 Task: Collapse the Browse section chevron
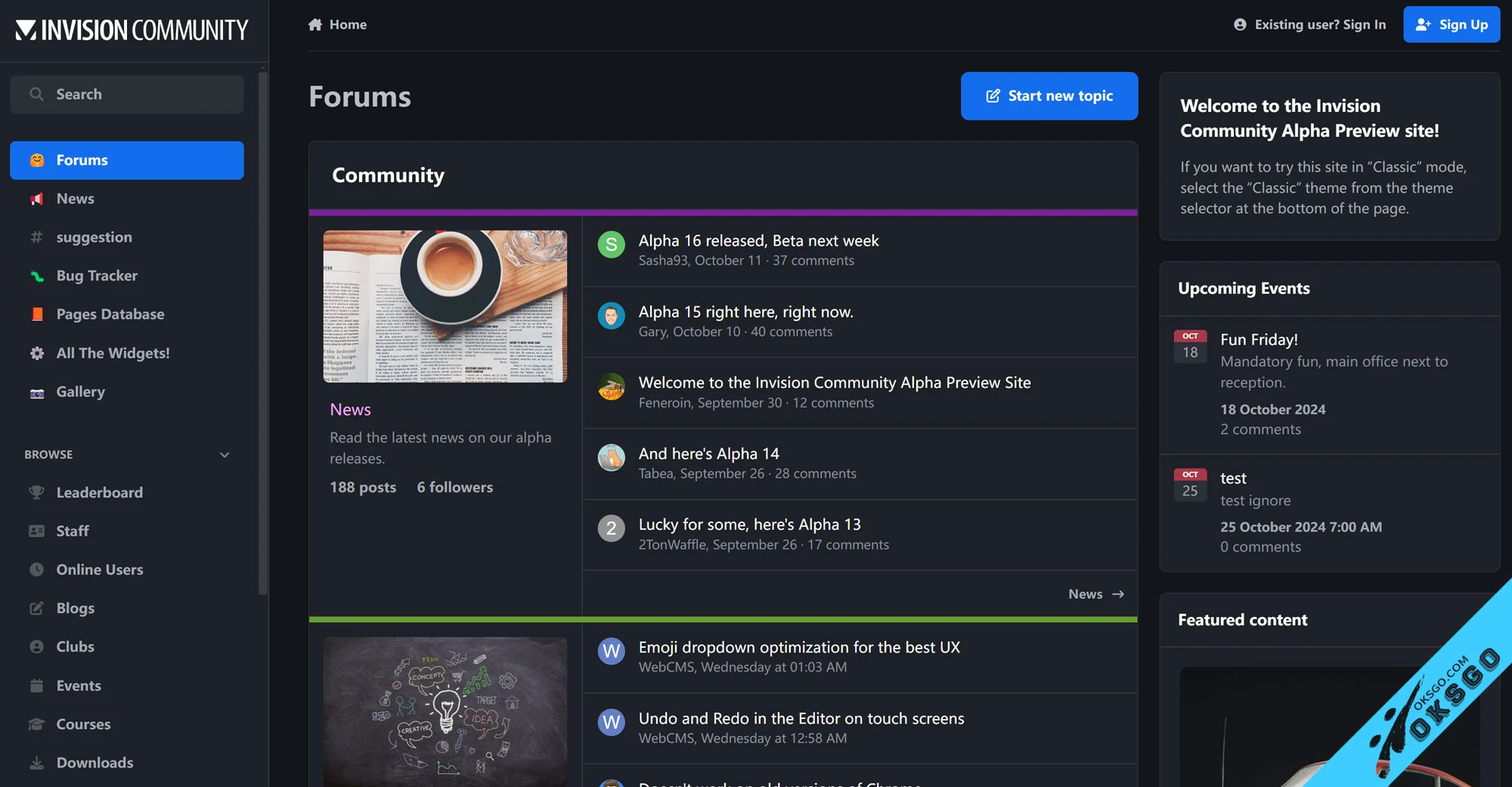[225, 455]
